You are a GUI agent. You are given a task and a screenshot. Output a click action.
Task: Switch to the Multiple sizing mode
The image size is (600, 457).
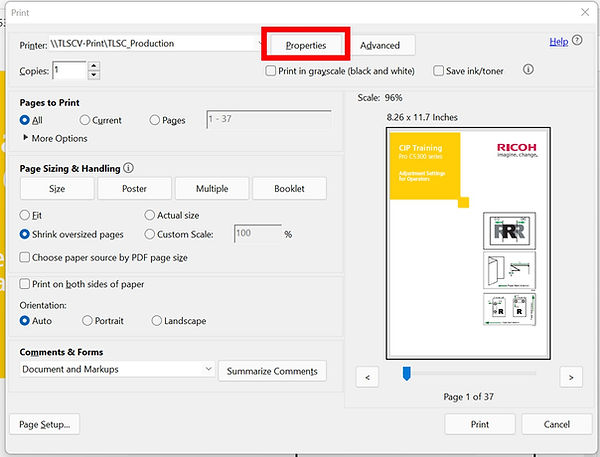pos(212,188)
